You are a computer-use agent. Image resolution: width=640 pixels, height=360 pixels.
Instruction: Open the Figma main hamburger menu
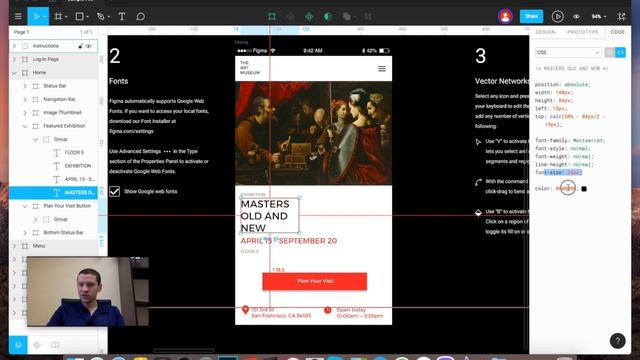[18, 16]
